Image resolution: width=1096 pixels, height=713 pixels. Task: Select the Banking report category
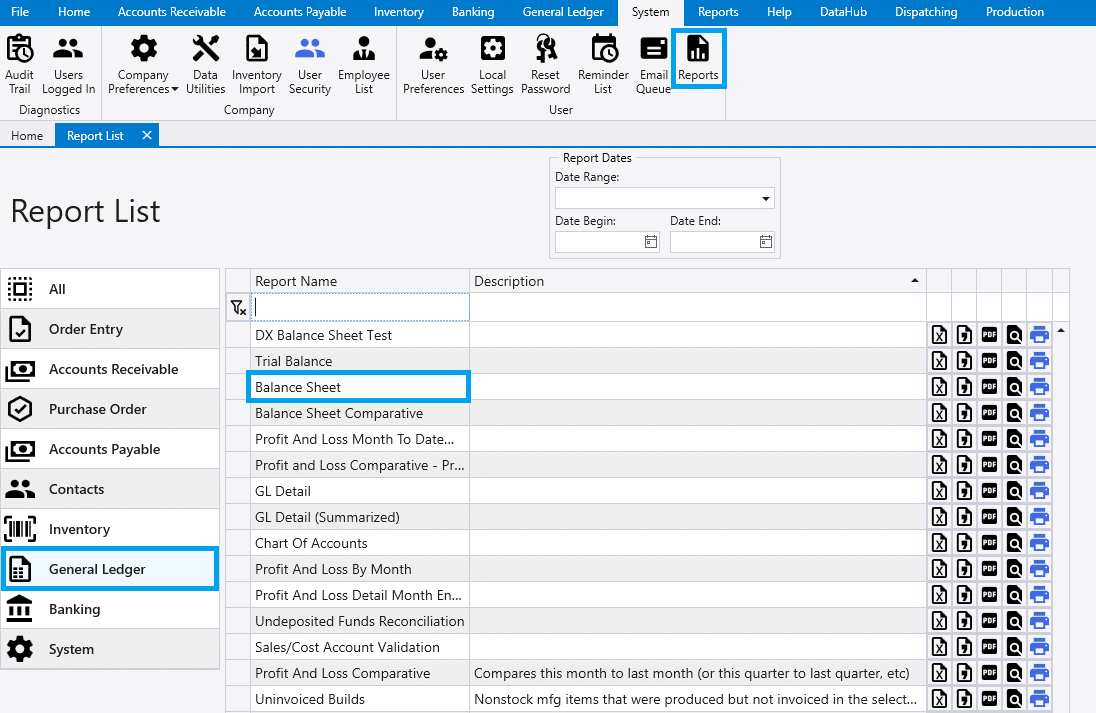(x=110, y=610)
